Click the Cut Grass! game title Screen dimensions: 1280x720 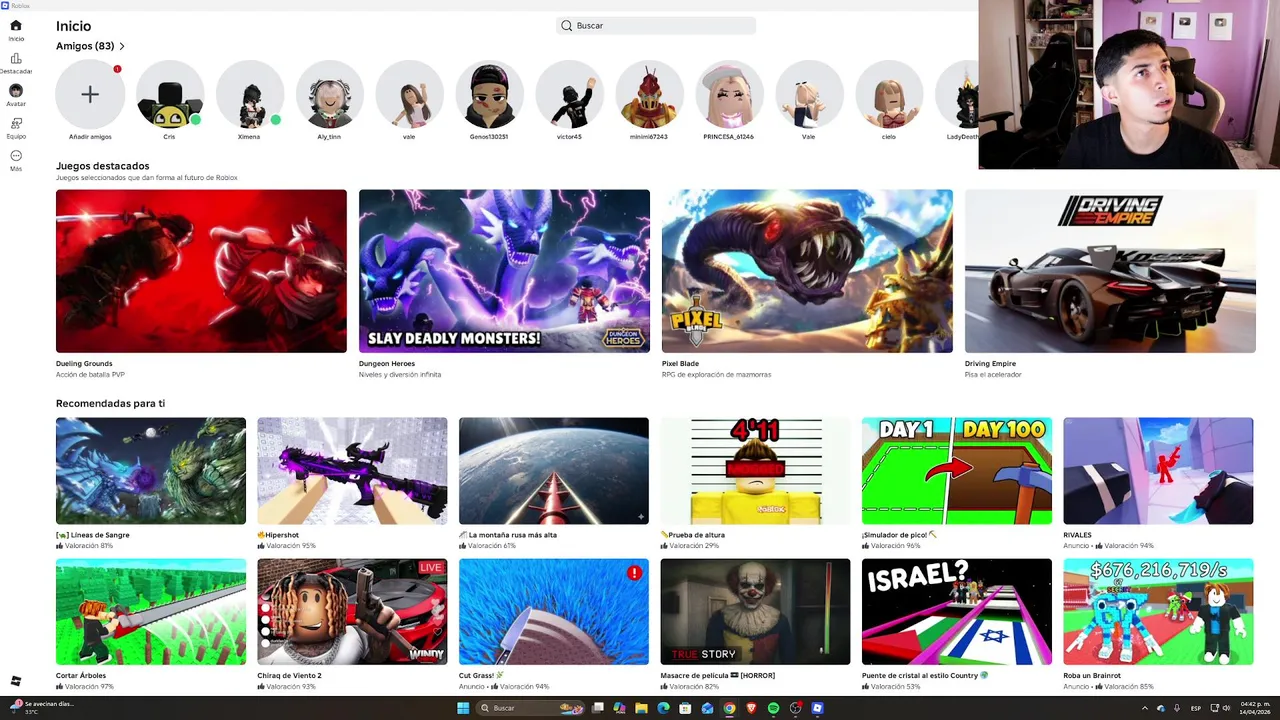[x=482, y=676]
